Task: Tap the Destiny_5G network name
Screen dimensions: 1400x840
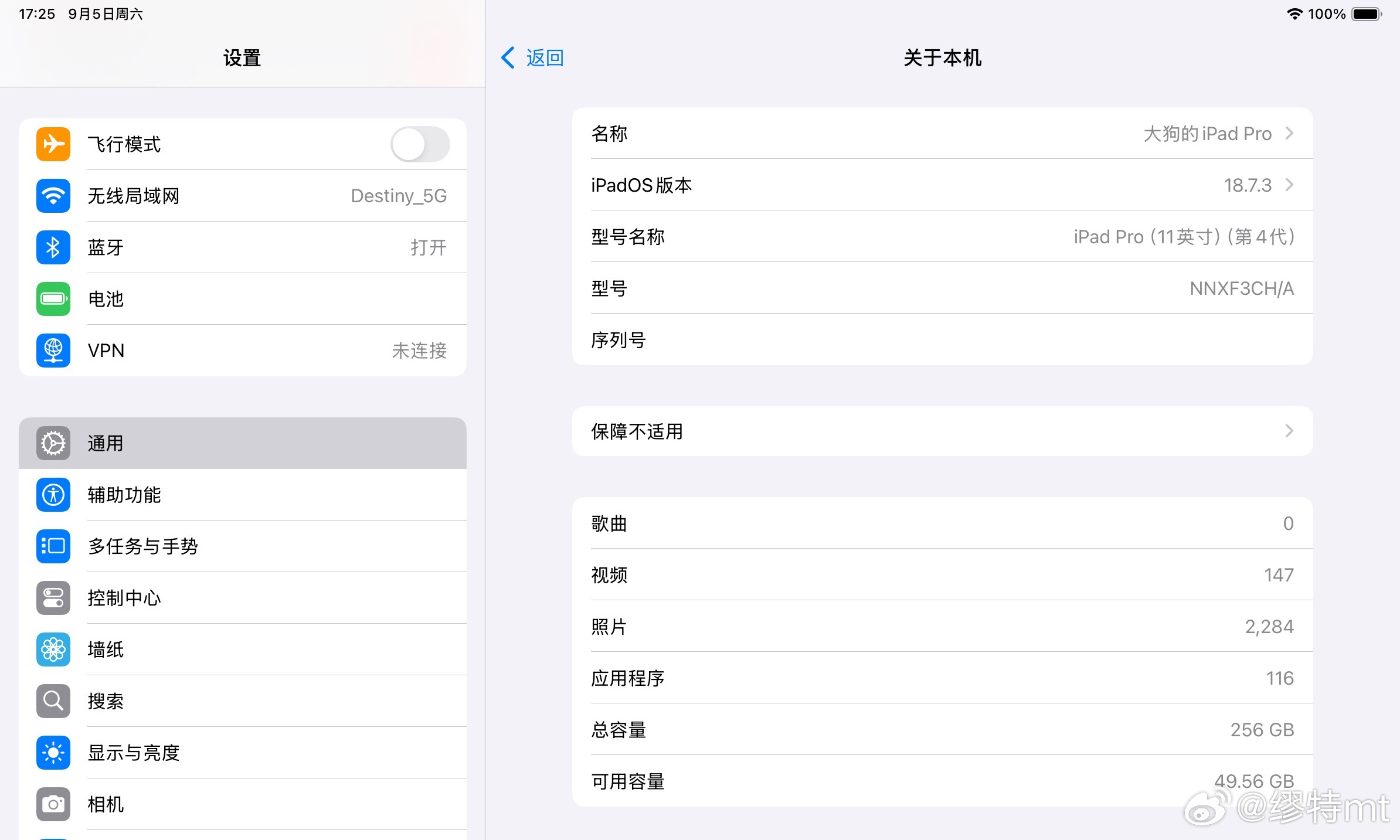Action: (399, 196)
